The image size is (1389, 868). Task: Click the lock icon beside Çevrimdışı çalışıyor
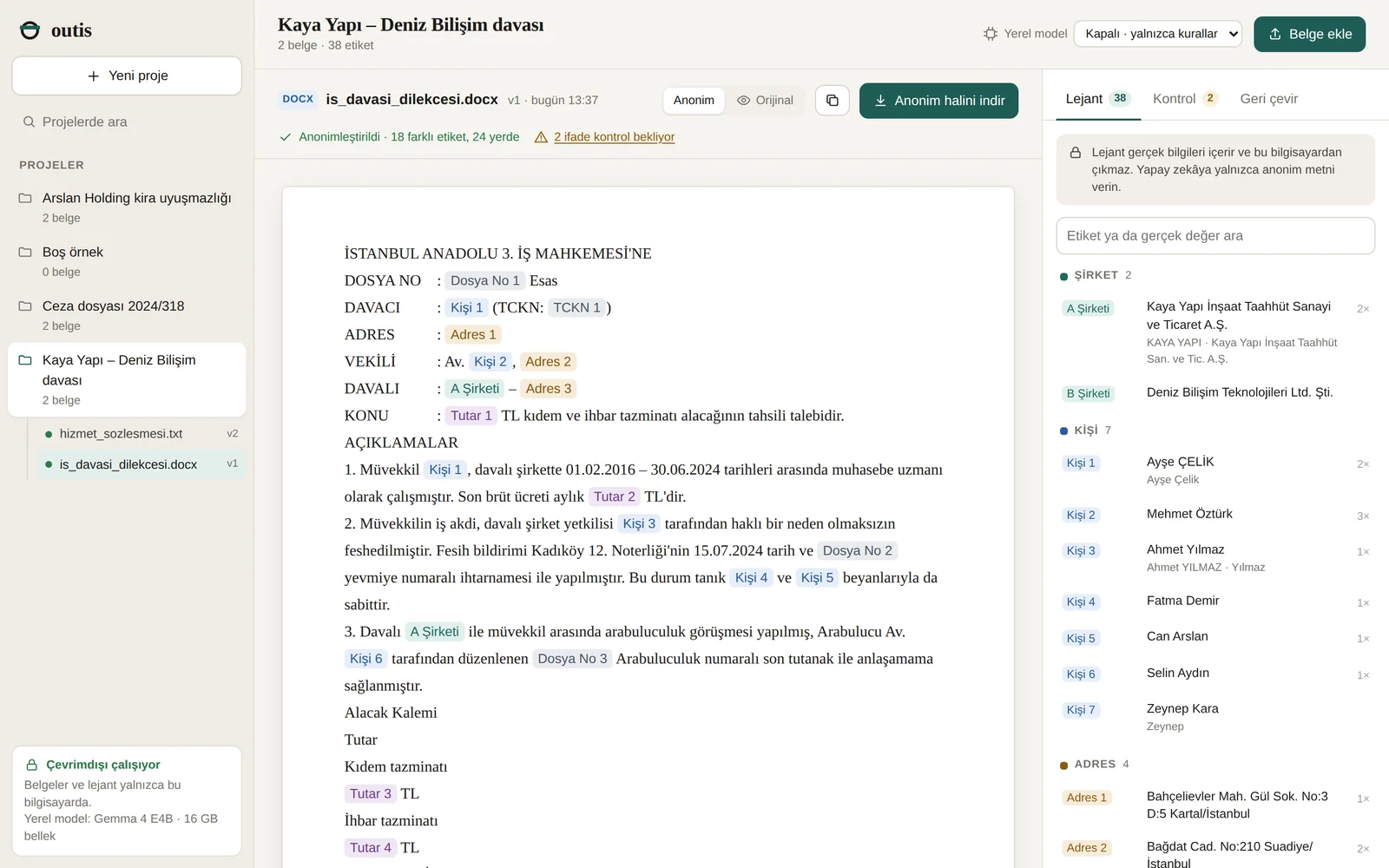pos(32,765)
